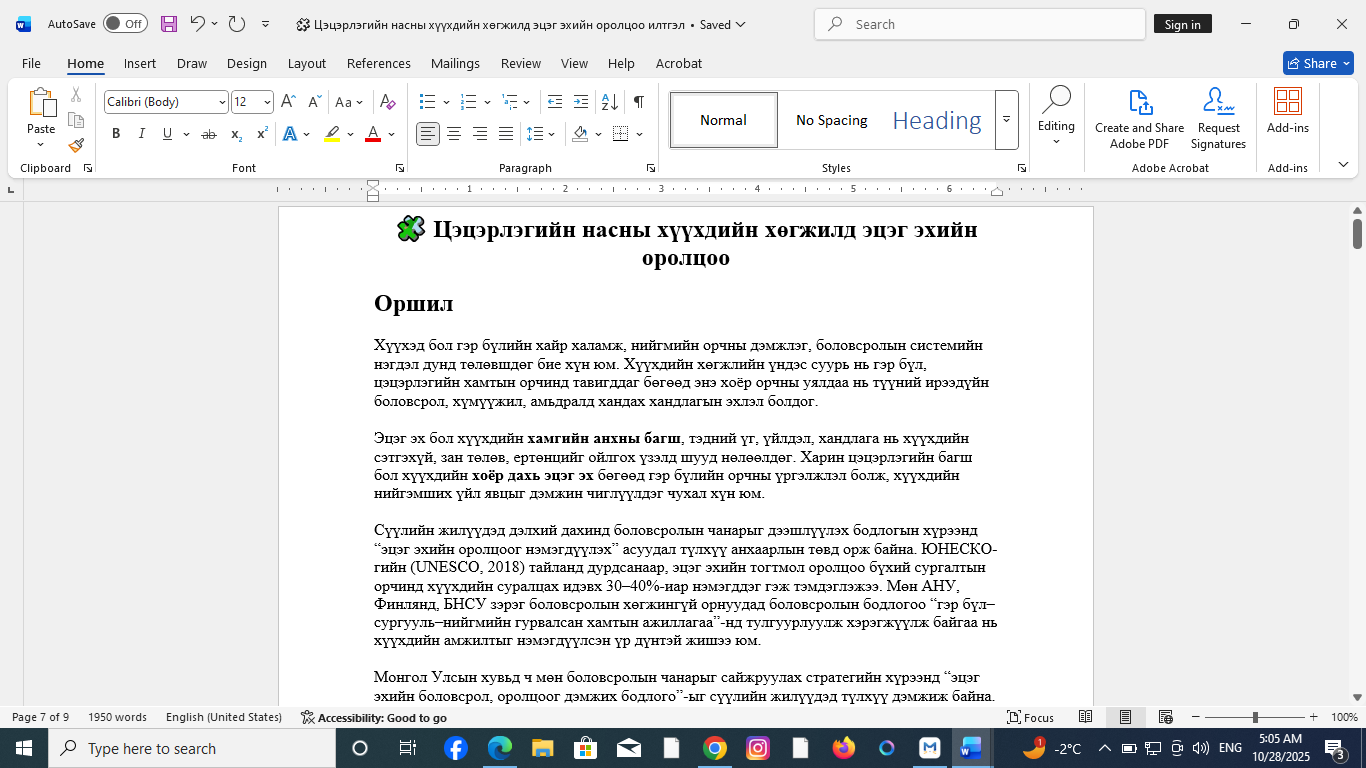Viewport: 1366px width, 768px height.
Task: Click the Format Painter icon
Action: pos(75,145)
